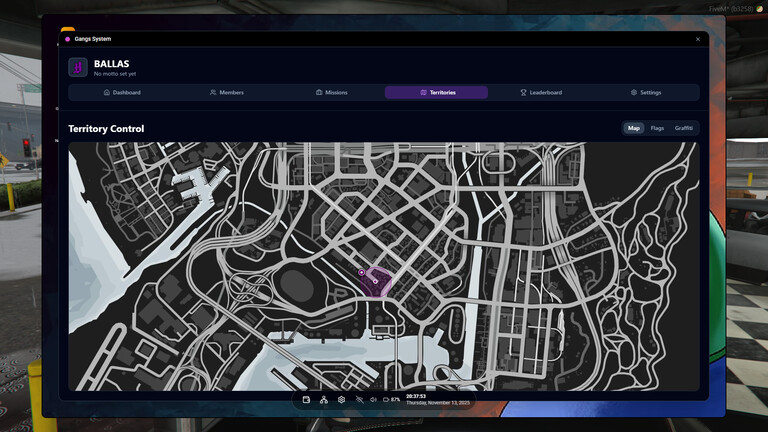Click the Territory Control heading
This screenshot has width=768, height=432.
pos(106,129)
